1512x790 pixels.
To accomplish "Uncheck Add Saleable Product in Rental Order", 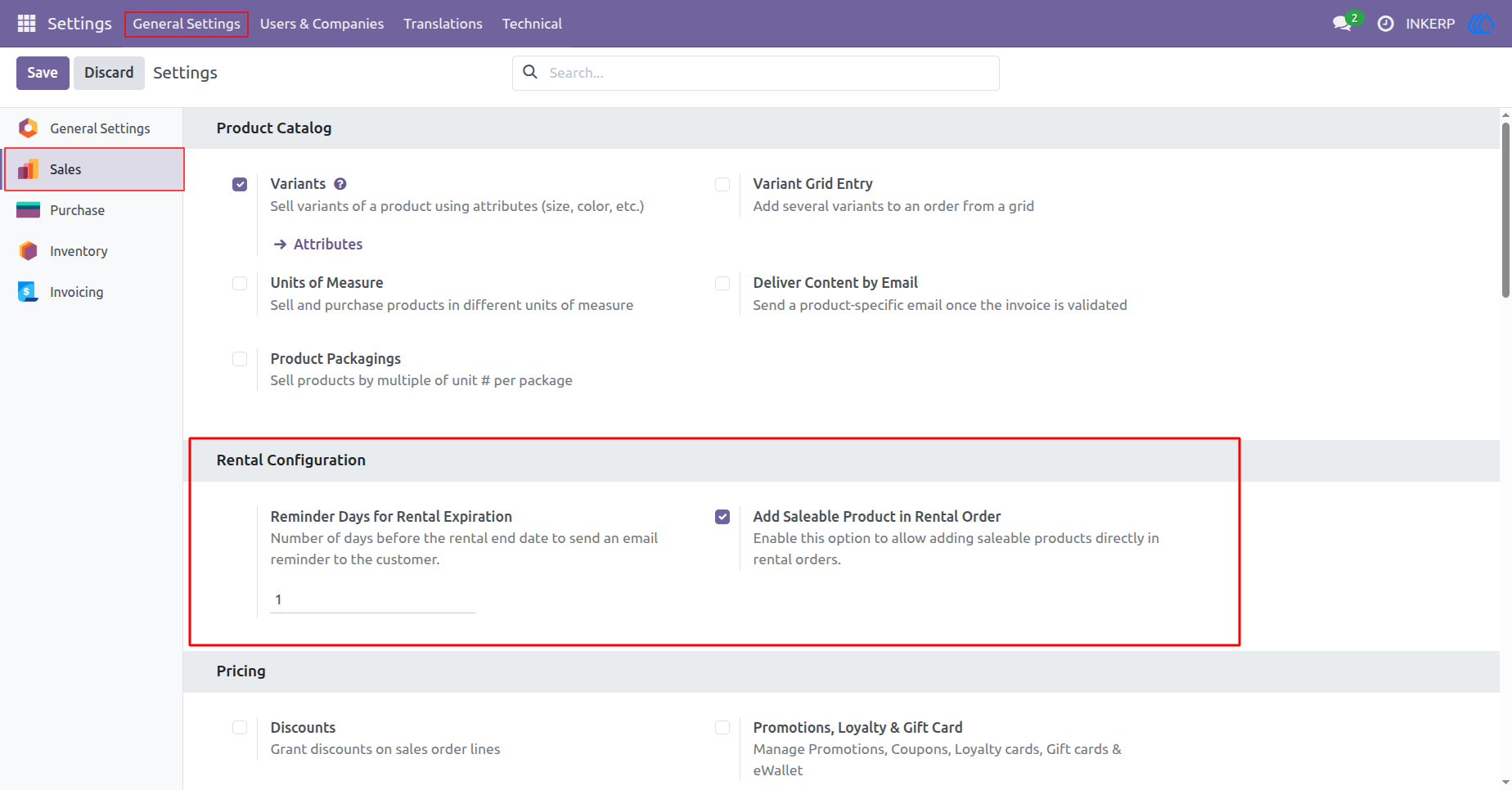I will (x=722, y=517).
